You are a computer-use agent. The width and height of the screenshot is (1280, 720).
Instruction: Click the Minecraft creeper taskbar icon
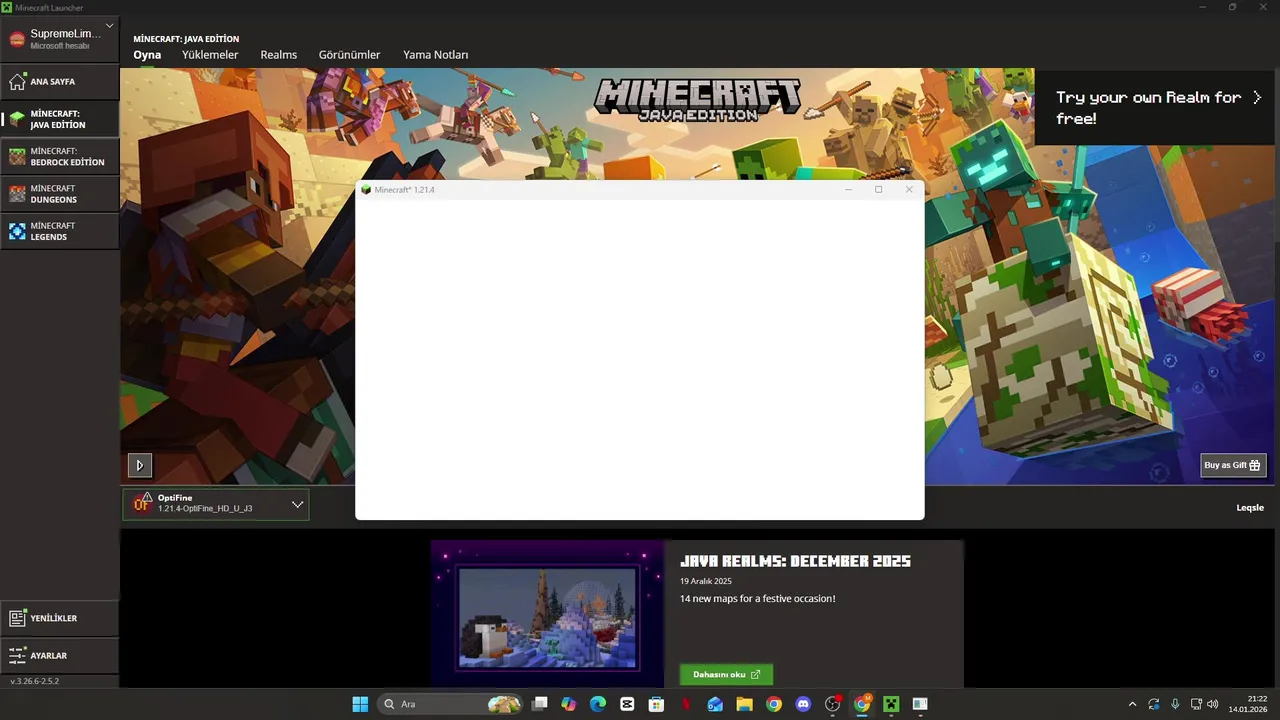coord(891,704)
